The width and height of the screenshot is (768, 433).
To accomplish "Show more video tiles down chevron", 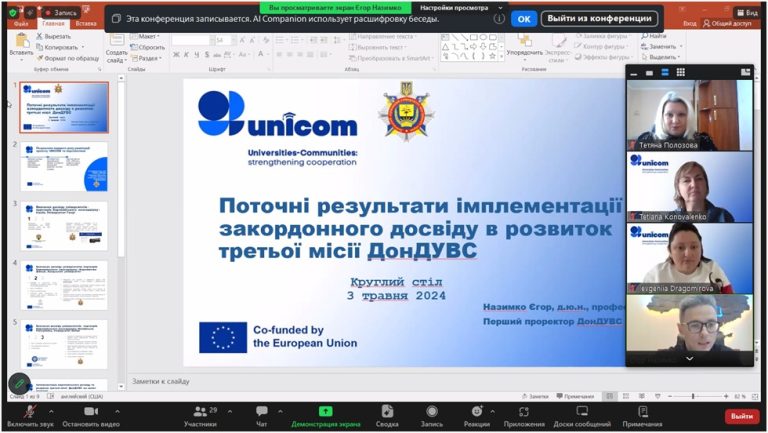I will click(689, 359).
